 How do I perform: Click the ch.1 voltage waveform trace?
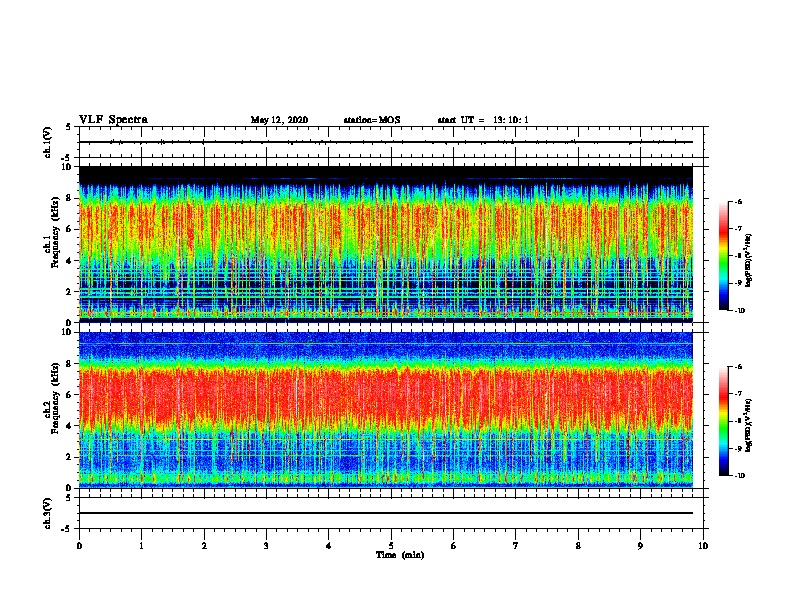point(386,142)
